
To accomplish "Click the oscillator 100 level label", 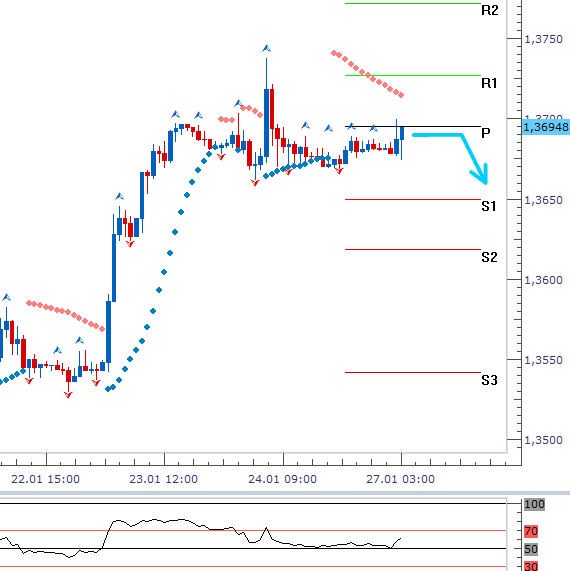I will click(x=534, y=504).
